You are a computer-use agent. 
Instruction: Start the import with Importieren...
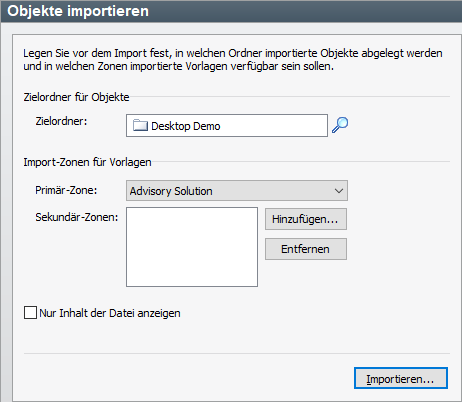coord(401,378)
